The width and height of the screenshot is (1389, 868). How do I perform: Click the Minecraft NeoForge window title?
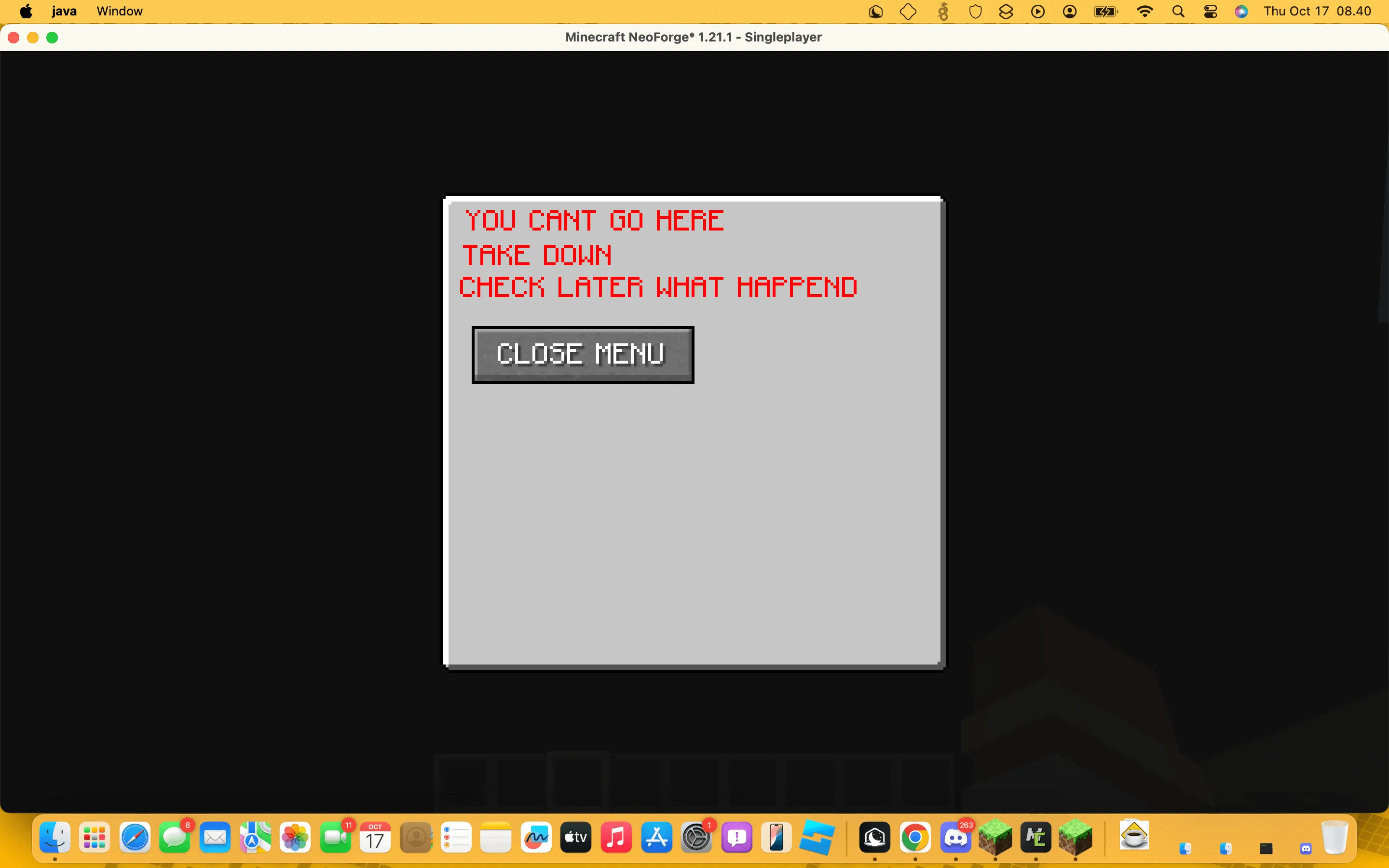pyautogui.click(x=694, y=37)
